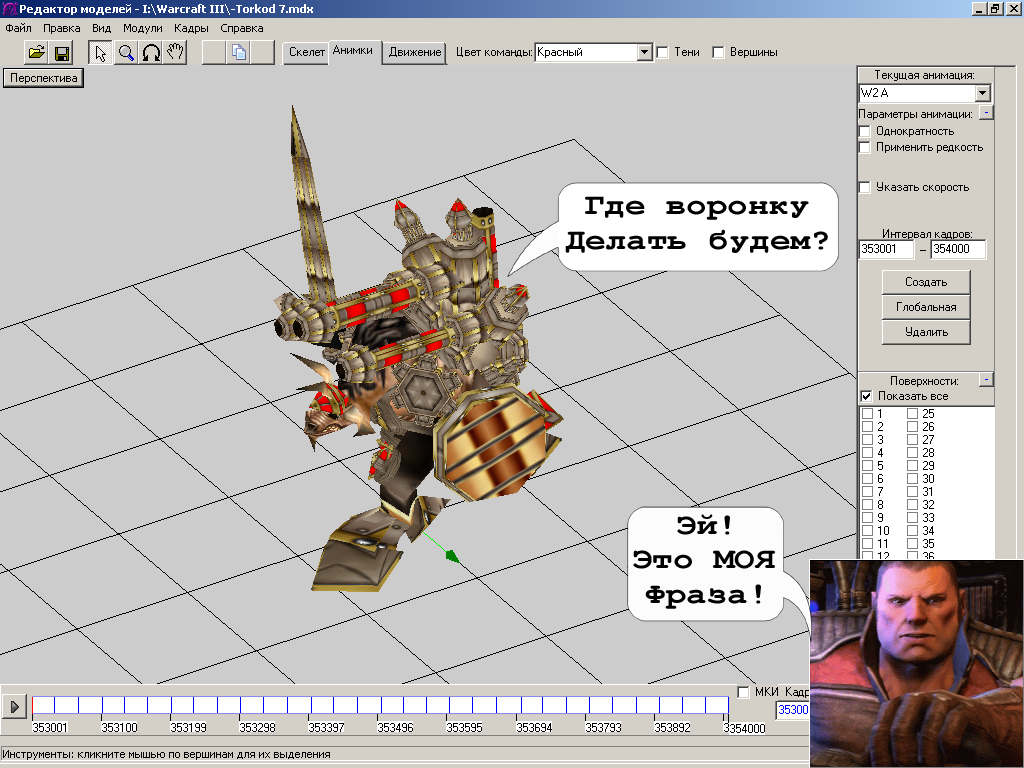Open the Цвет команды color dropdown
Viewport: 1024px width, 768px height.
tap(645, 52)
